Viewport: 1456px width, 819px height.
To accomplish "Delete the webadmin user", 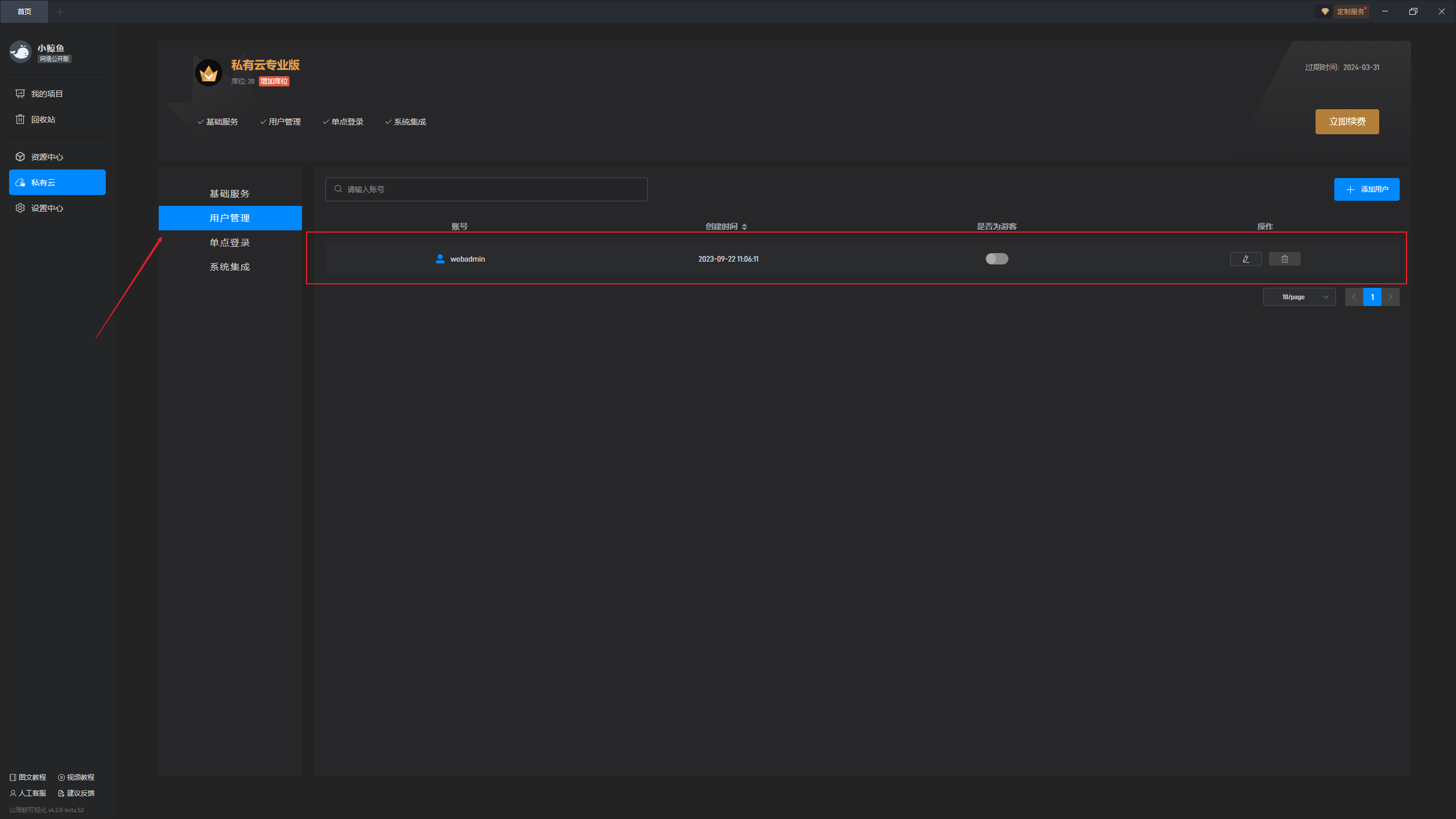I will coord(1284,259).
